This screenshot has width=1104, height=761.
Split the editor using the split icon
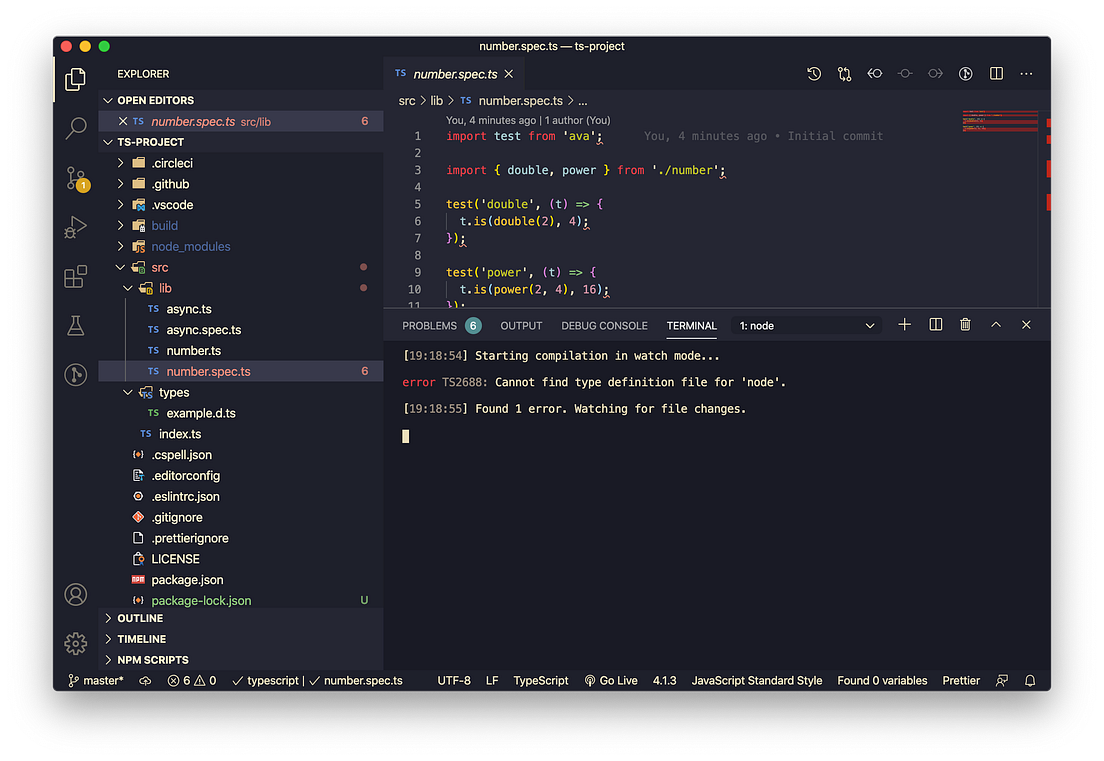995,73
